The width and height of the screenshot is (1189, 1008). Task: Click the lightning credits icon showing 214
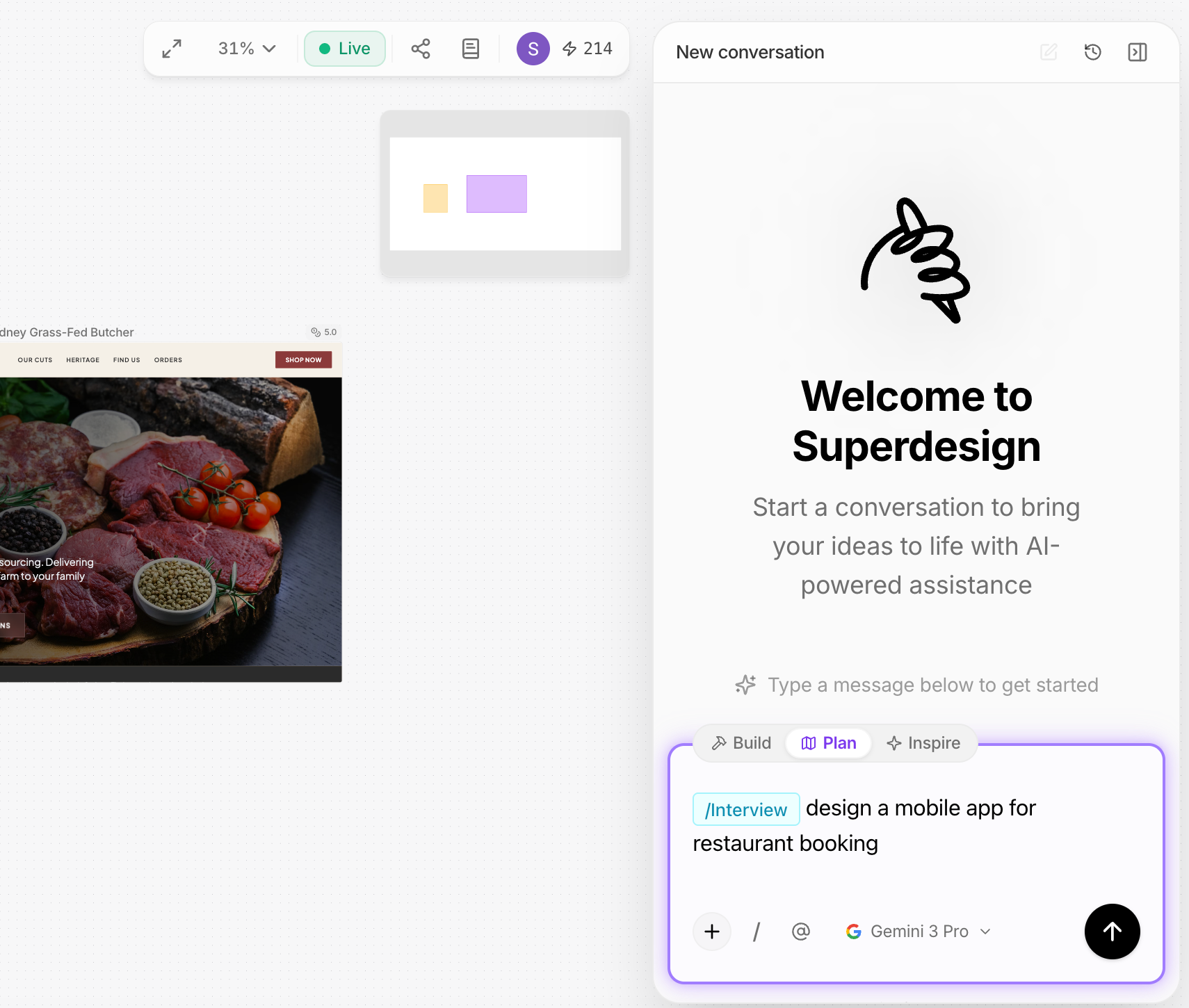(x=569, y=49)
